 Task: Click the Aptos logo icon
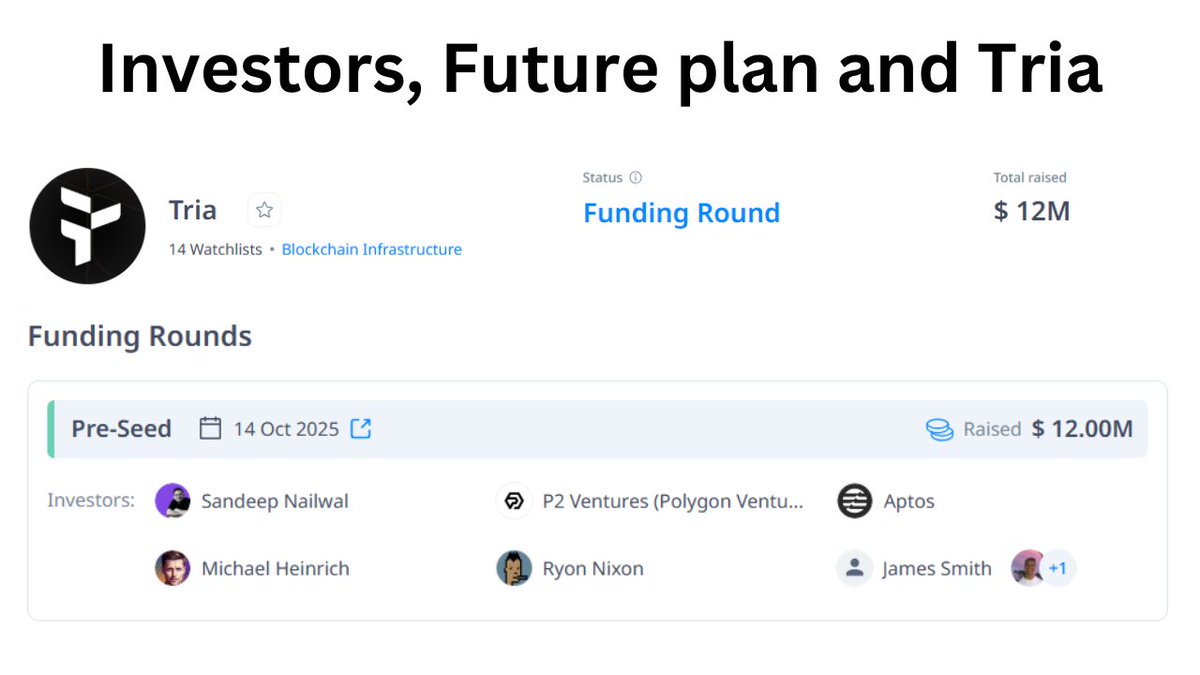point(855,501)
